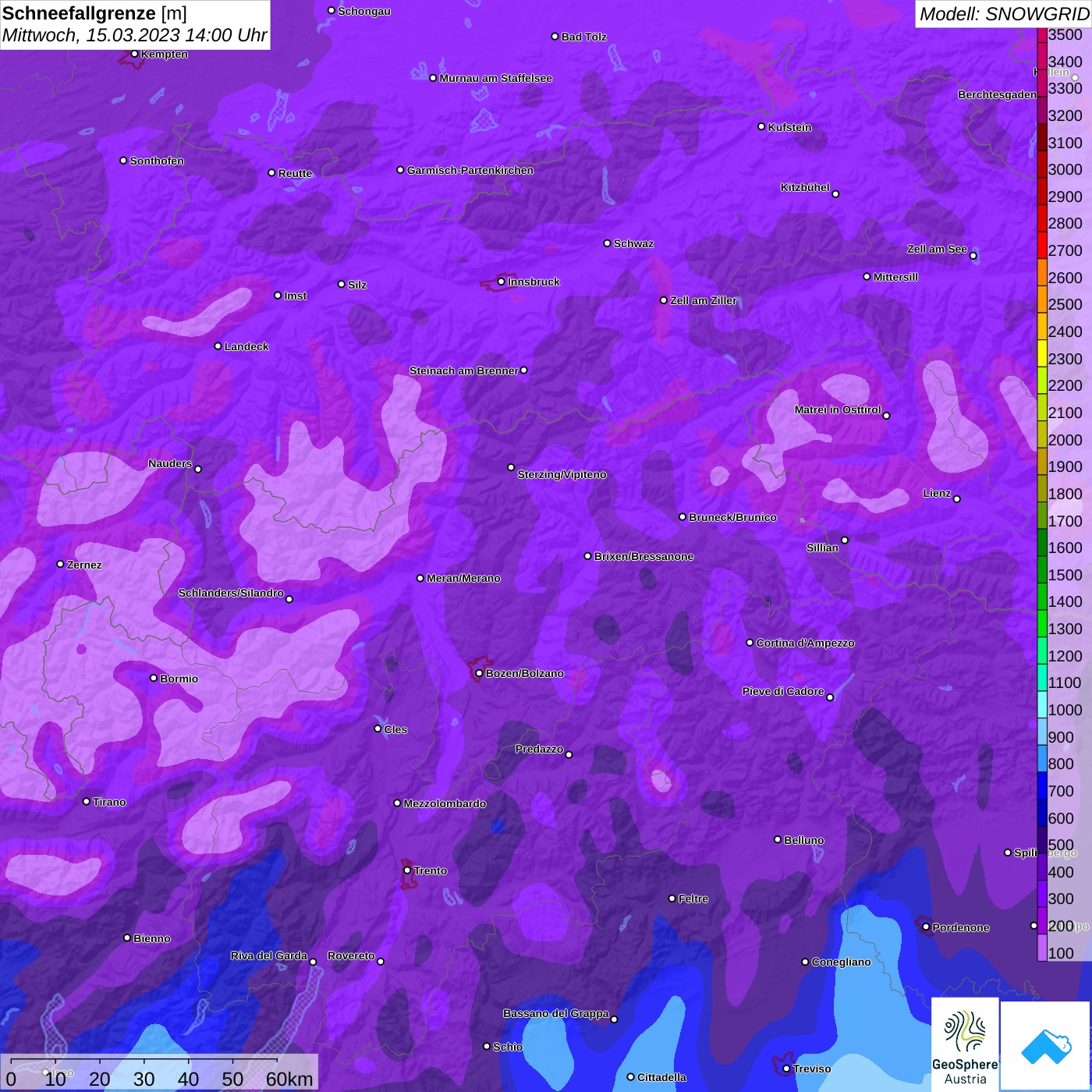Screen dimensions: 1092x1092
Task: Click the 'Matrei in Osttirol' label
Action: pyautogui.click(x=838, y=409)
